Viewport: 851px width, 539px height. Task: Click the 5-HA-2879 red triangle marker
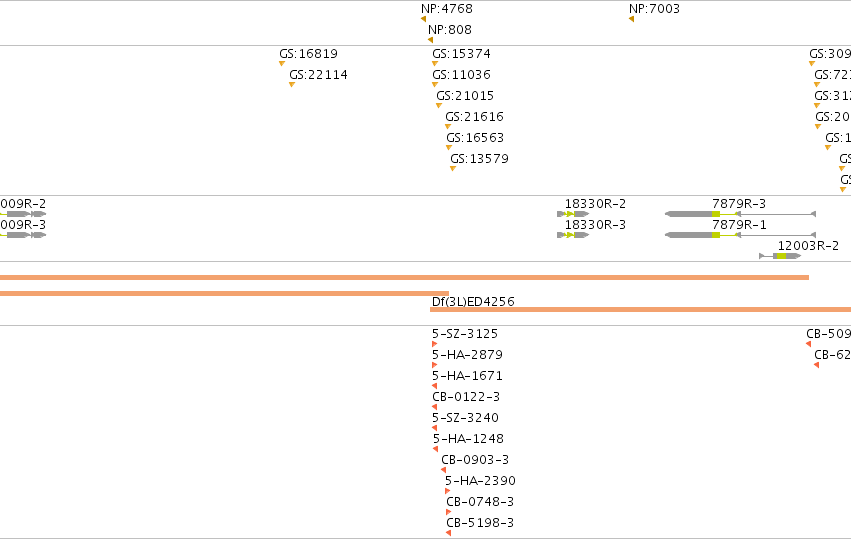(x=435, y=365)
